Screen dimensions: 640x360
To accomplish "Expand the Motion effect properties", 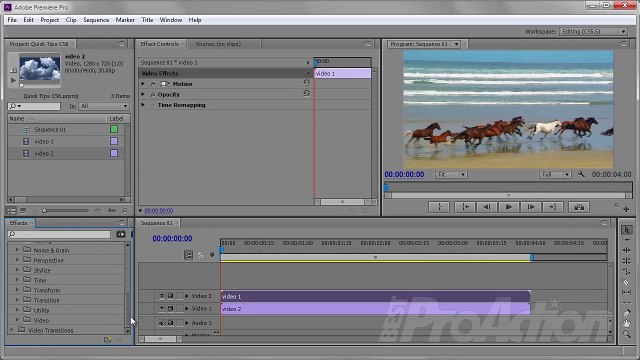I will pyautogui.click(x=143, y=84).
